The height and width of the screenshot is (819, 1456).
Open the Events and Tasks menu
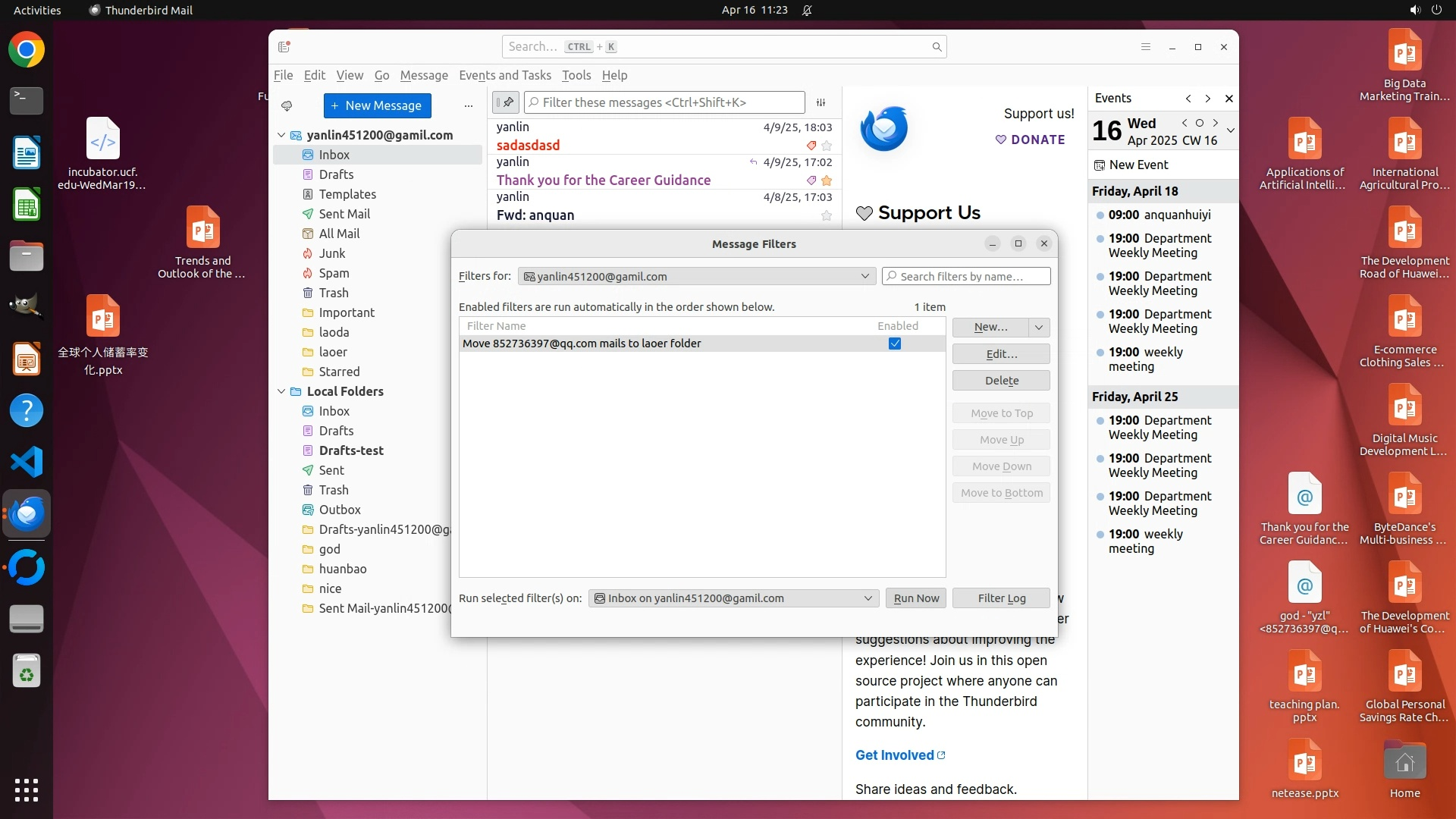pyautogui.click(x=504, y=75)
